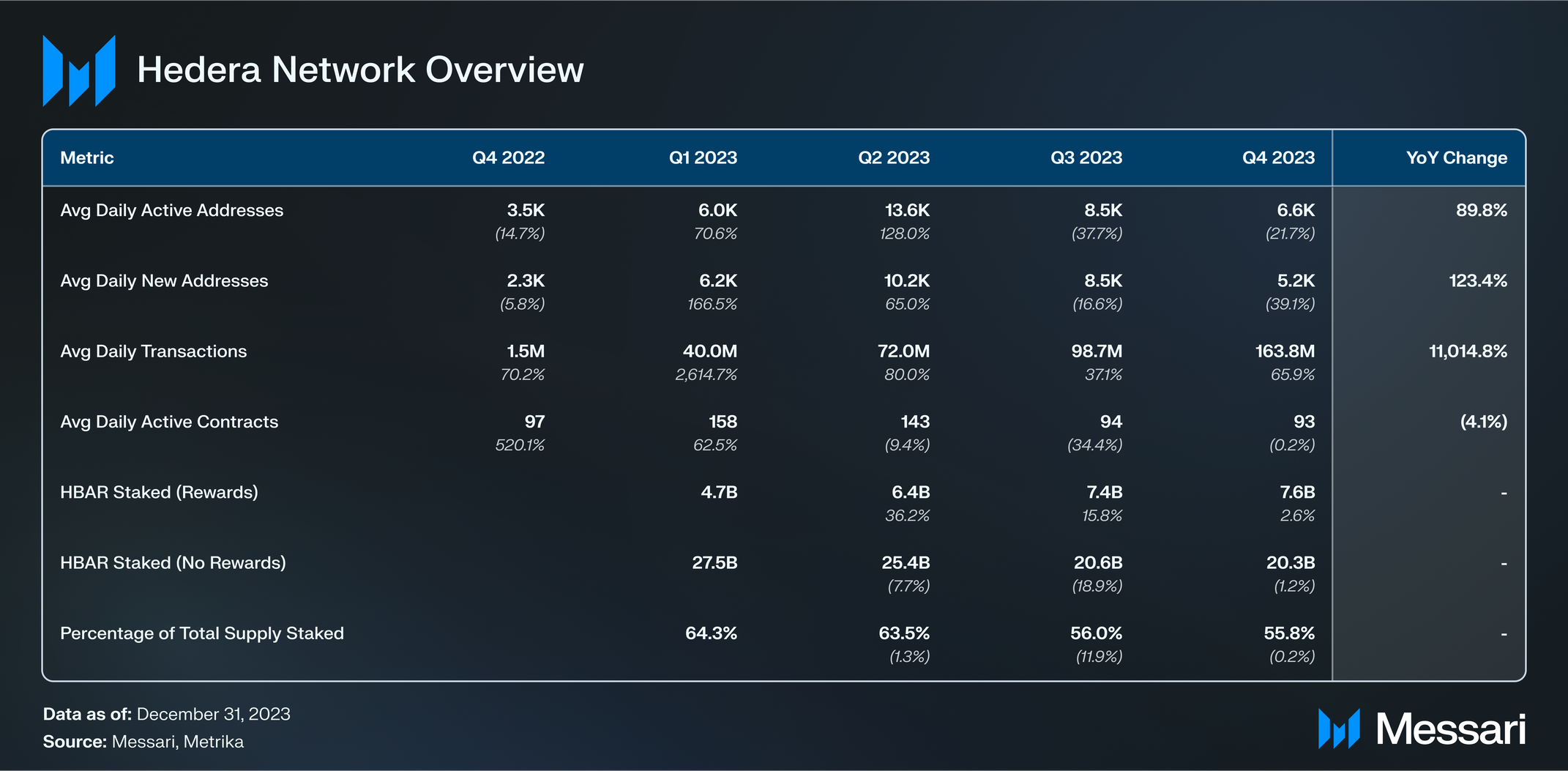This screenshot has width=1568, height=771.
Task: Click the "97" active contracts value
Action: click(x=535, y=422)
